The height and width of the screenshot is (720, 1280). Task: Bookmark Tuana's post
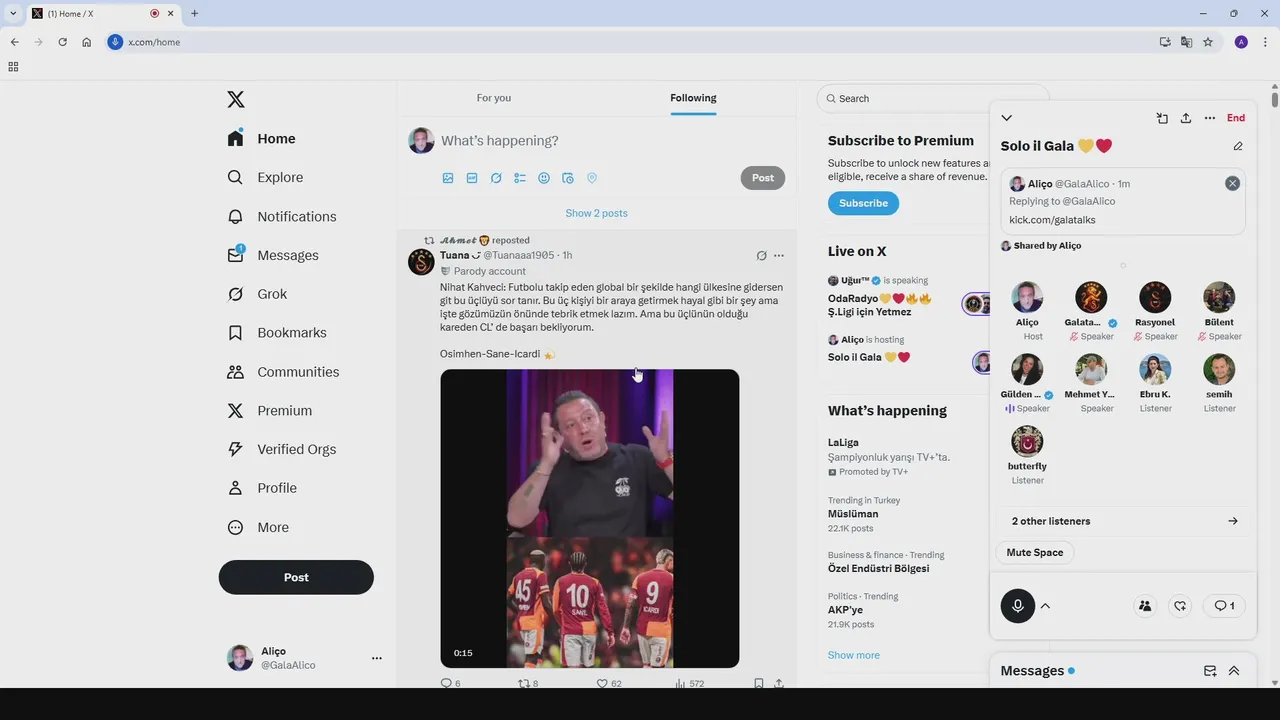(x=759, y=684)
